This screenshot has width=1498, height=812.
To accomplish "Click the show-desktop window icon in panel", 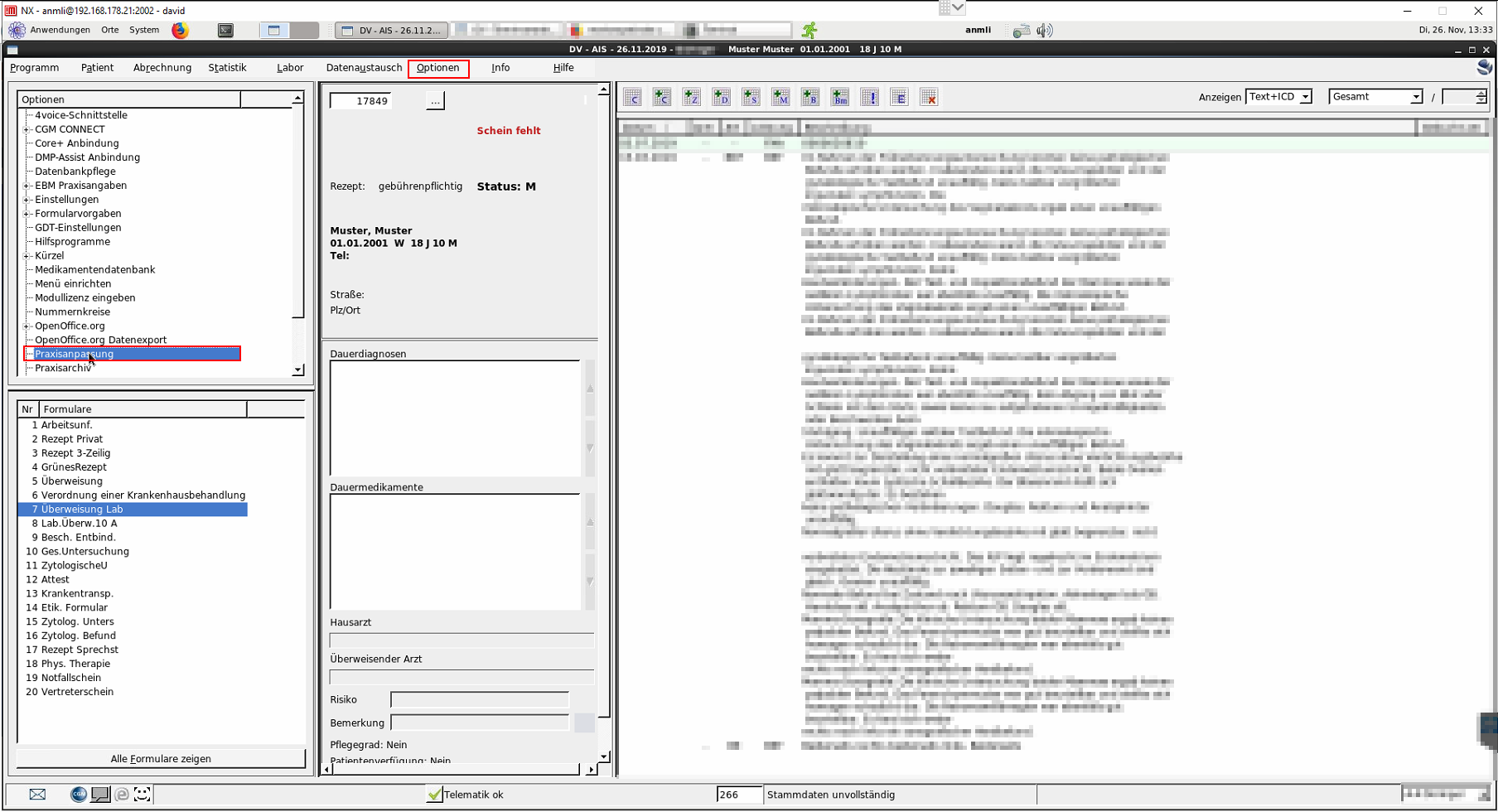I will [274, 30].
